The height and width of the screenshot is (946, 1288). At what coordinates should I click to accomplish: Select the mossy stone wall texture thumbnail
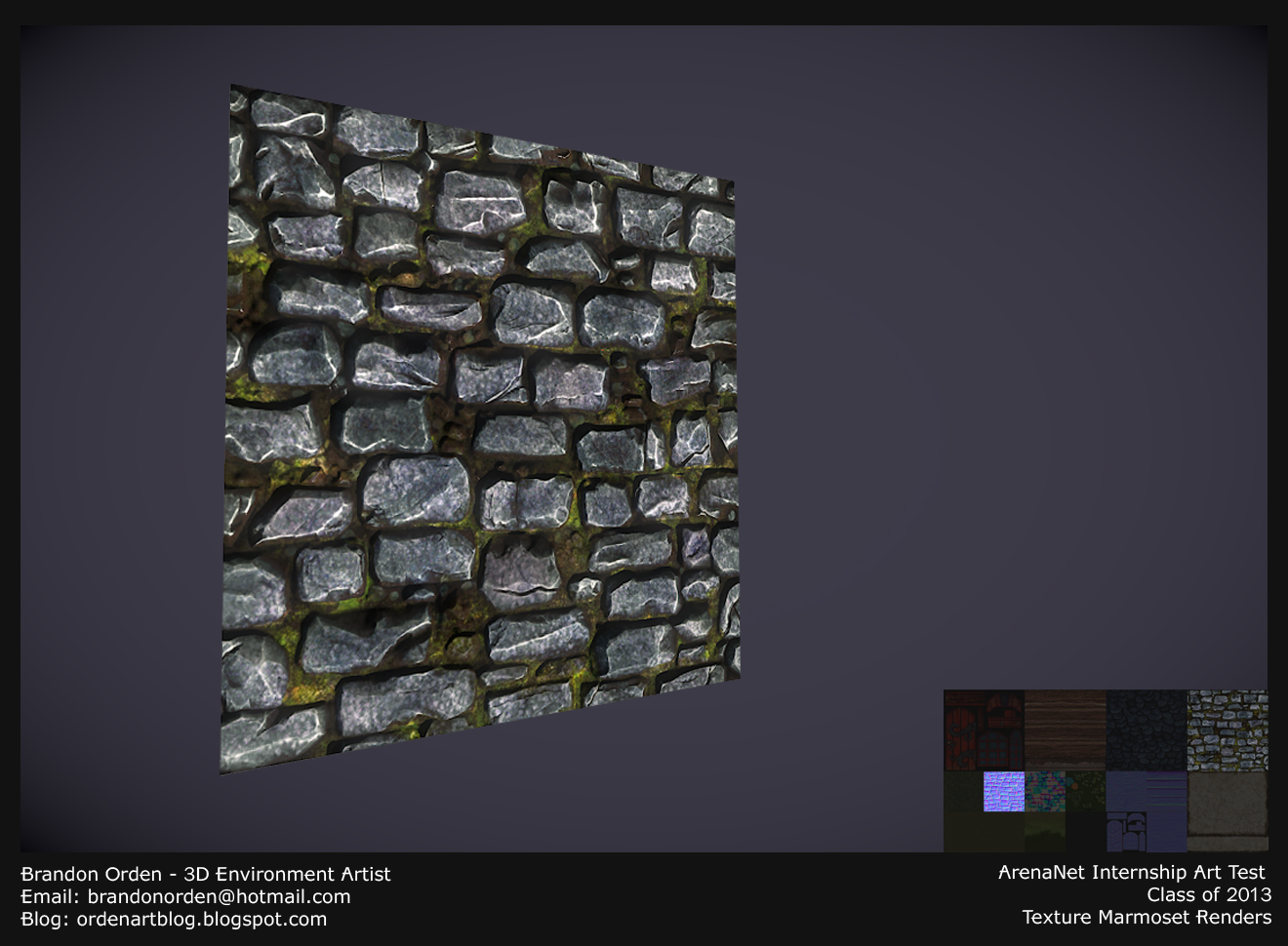click(x=1228, y=728)
